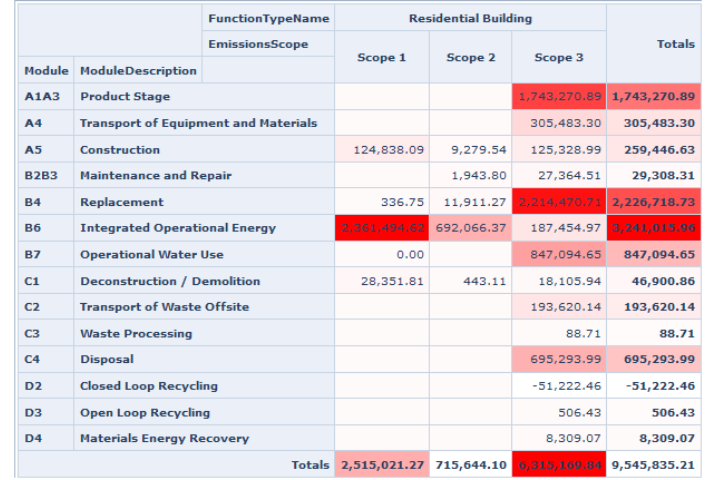The height and width of the screenshot is (480, 720).
Task: Click the Module field header
Action: [46, 71]
